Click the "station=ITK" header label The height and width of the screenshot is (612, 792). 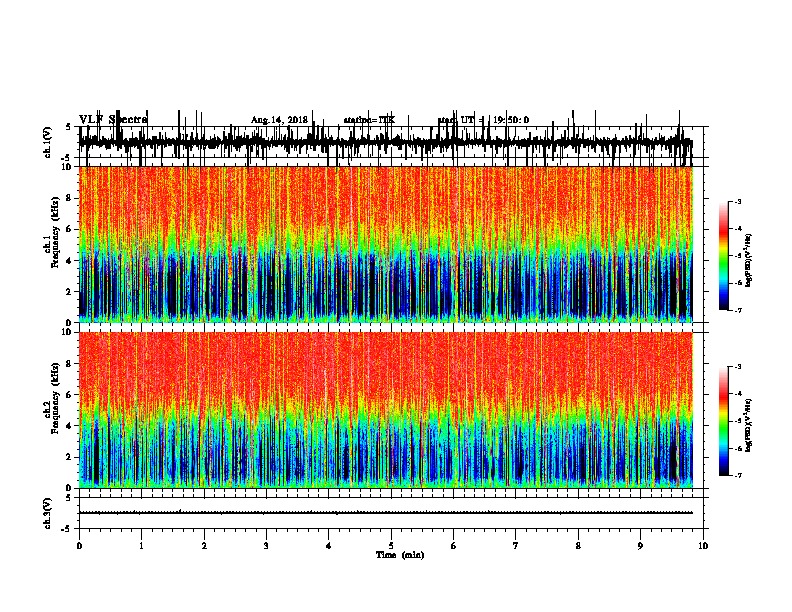[x=369, y=120]
